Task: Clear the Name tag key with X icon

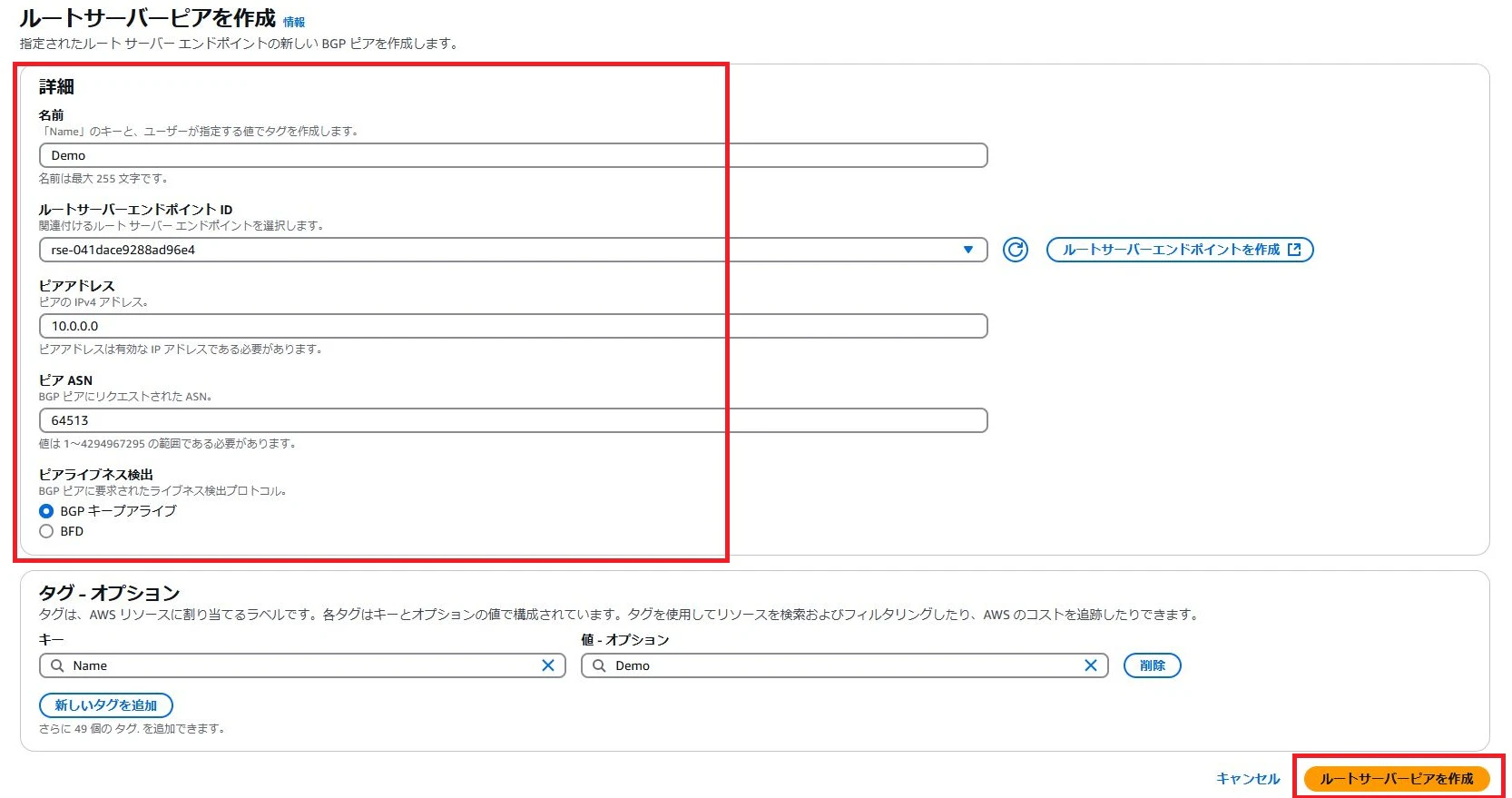Action: 548,665
